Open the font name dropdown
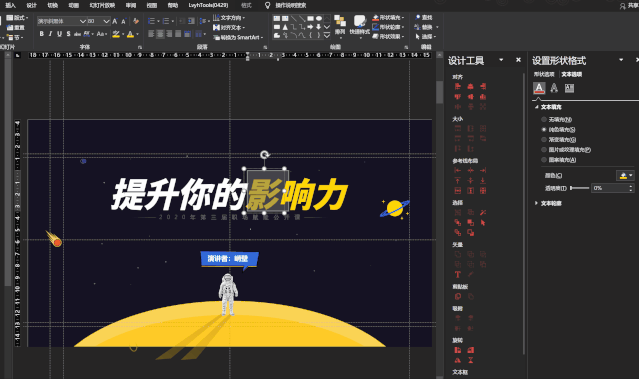The width and height of the screenshot is (639, 379). pos(83,21)
